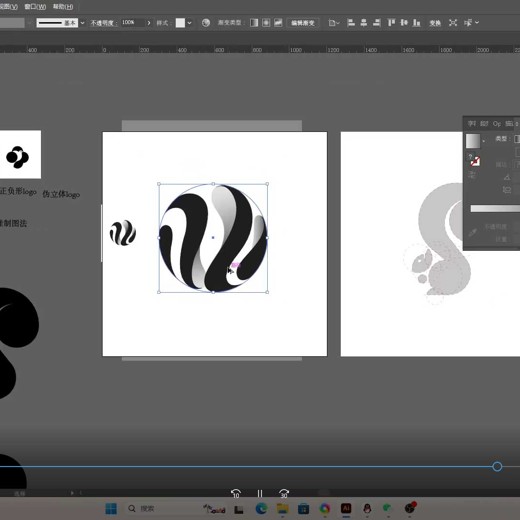This screenshot has width=520, height=520.
Task: Expand the opacity value arrow
Action: [149, 23]
